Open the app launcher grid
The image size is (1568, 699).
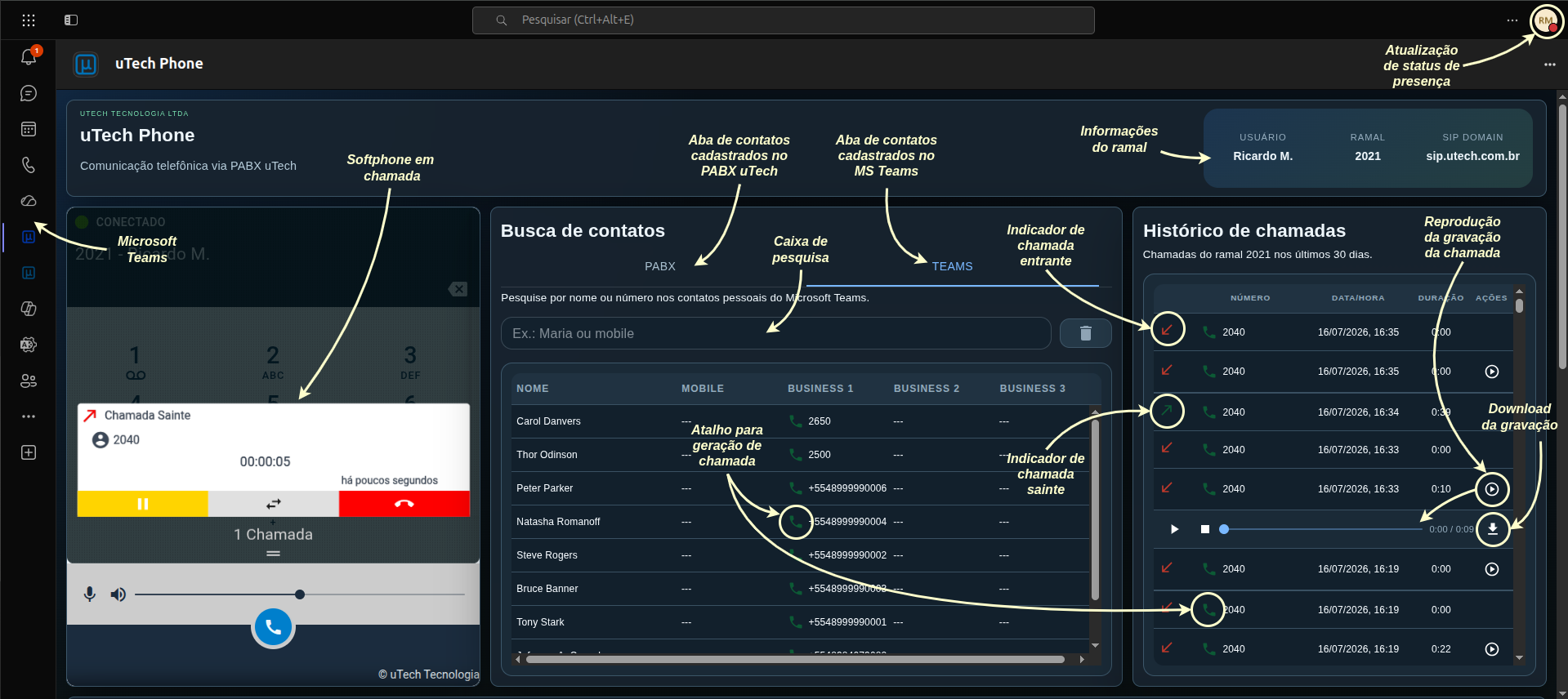(x=29, y=20)
